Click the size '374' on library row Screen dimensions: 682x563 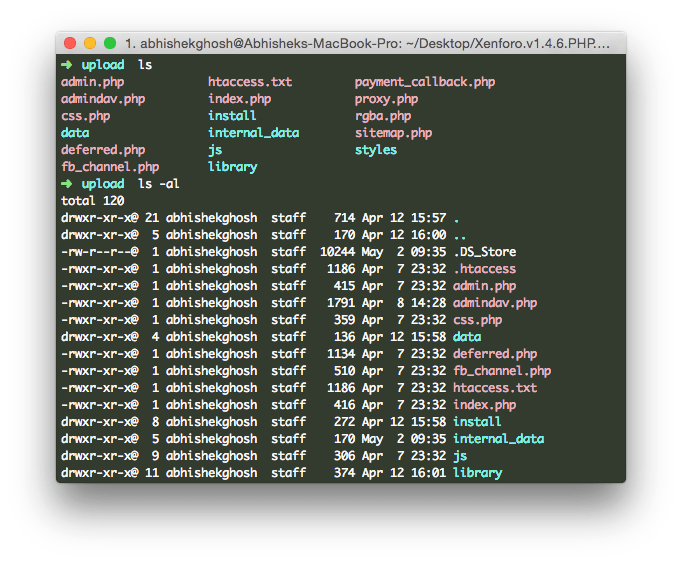(x=344, y=473)
